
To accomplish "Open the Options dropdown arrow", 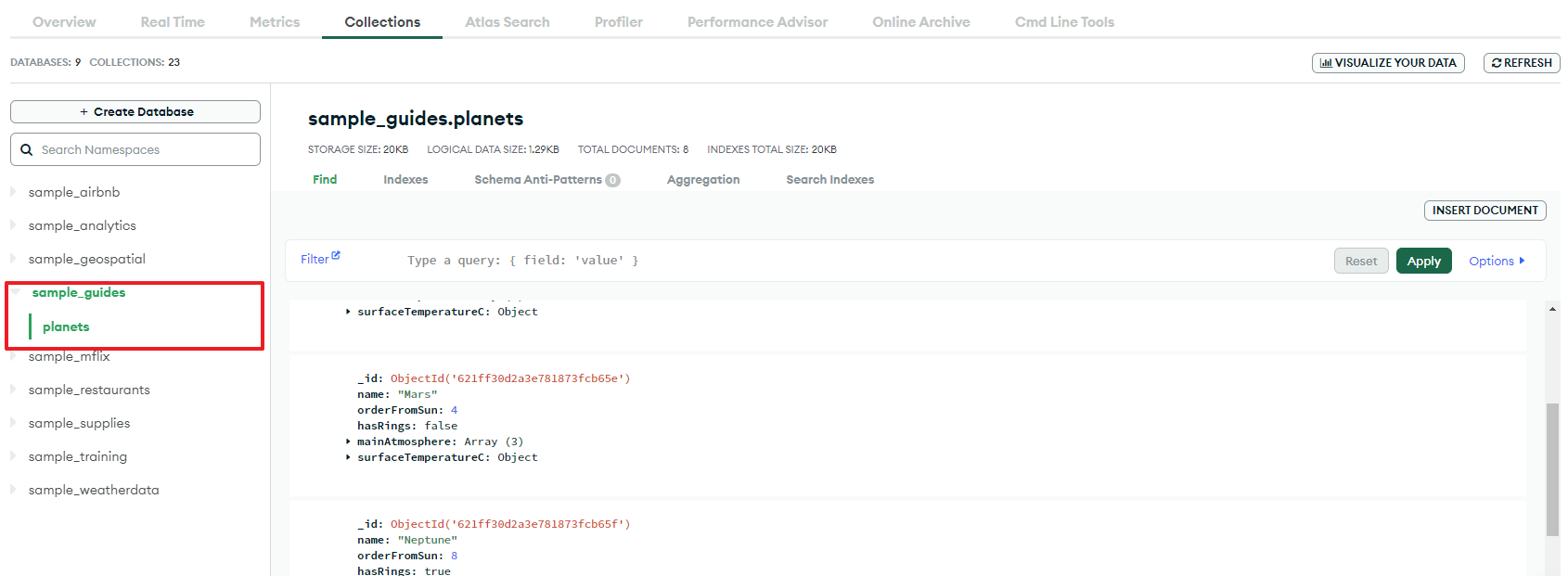I will pyautogui.click(x=1522, y=261).
